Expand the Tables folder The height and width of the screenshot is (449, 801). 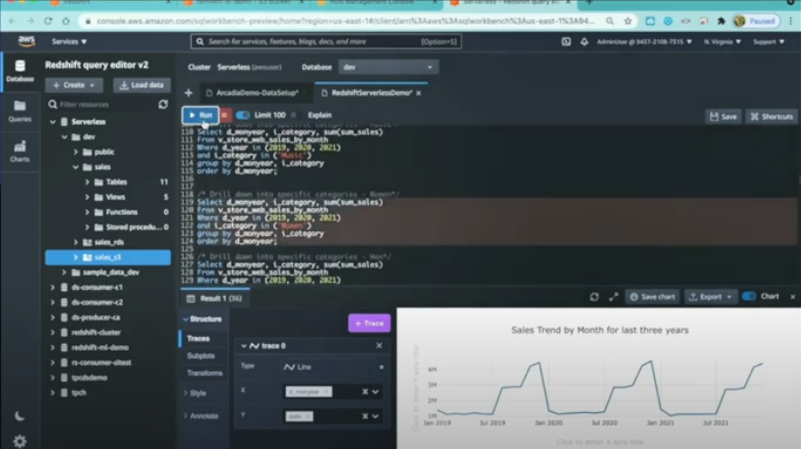[87, 182]
